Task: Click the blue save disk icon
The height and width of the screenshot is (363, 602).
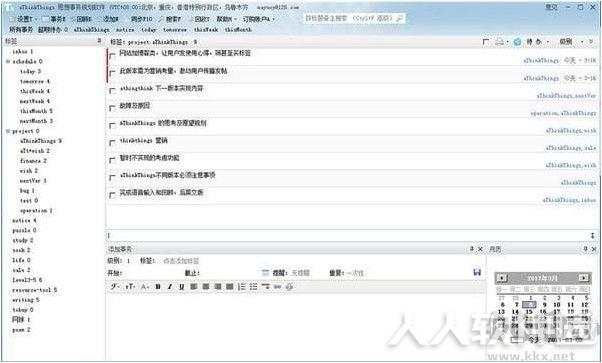Action: tap(477, 272)
